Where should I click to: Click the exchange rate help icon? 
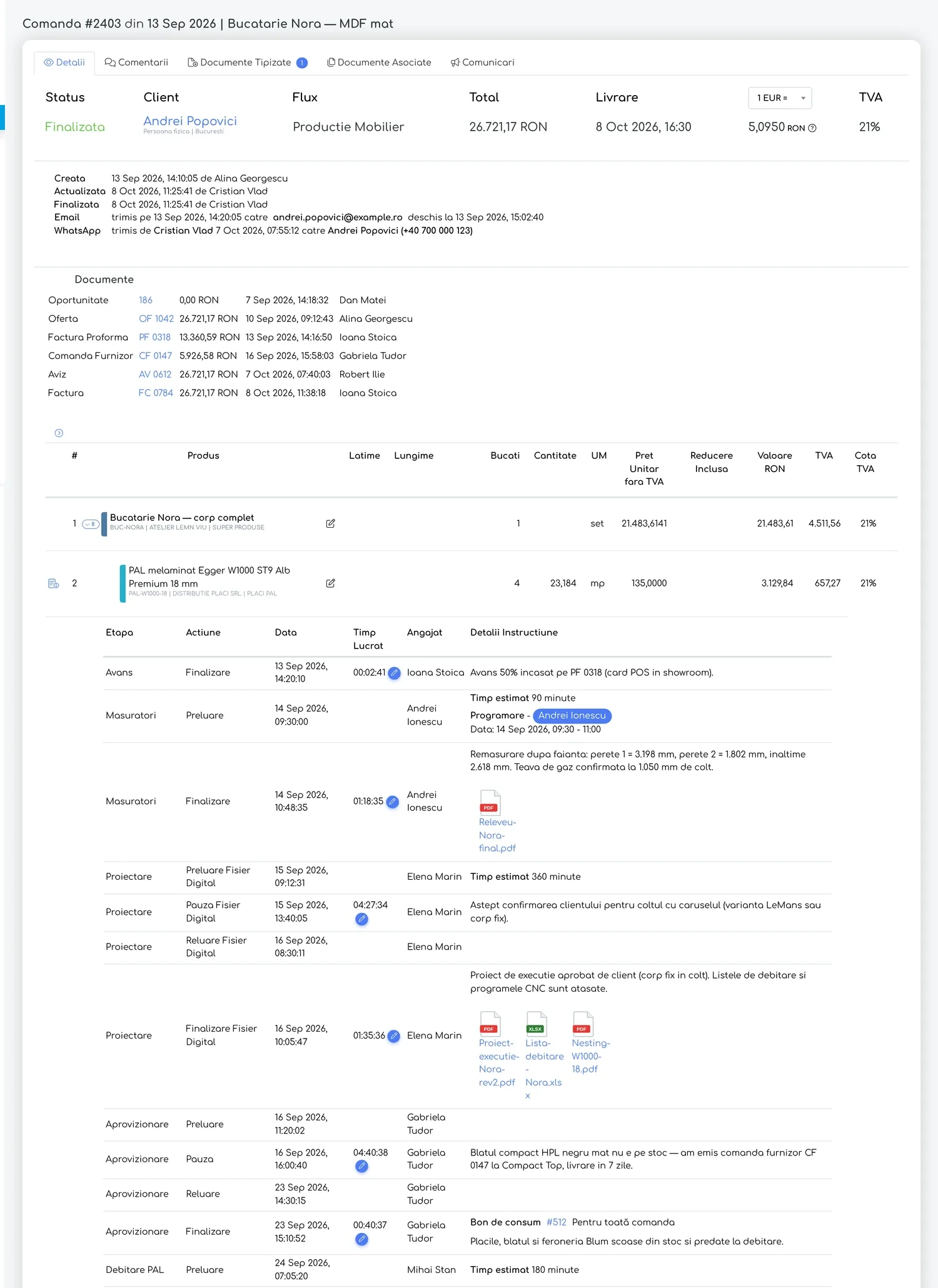pyautogui.click(x=812, y=128)
